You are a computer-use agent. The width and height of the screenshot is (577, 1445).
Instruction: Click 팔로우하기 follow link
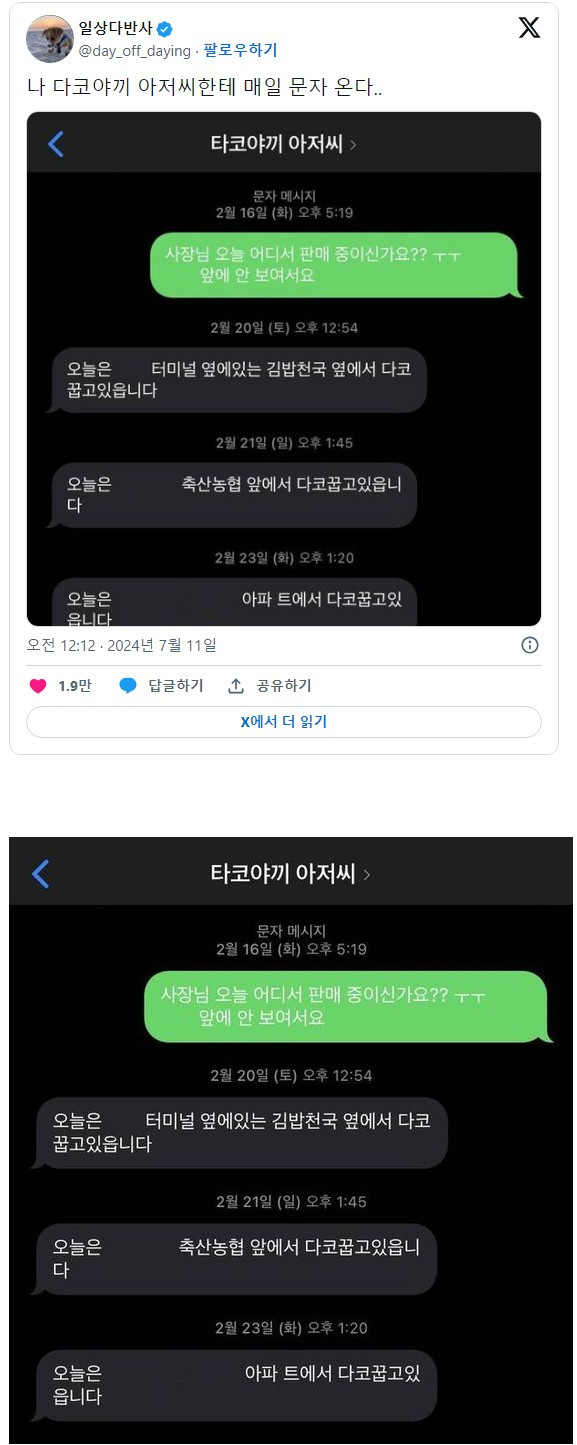pyautogui.click(x=241, y=50)
